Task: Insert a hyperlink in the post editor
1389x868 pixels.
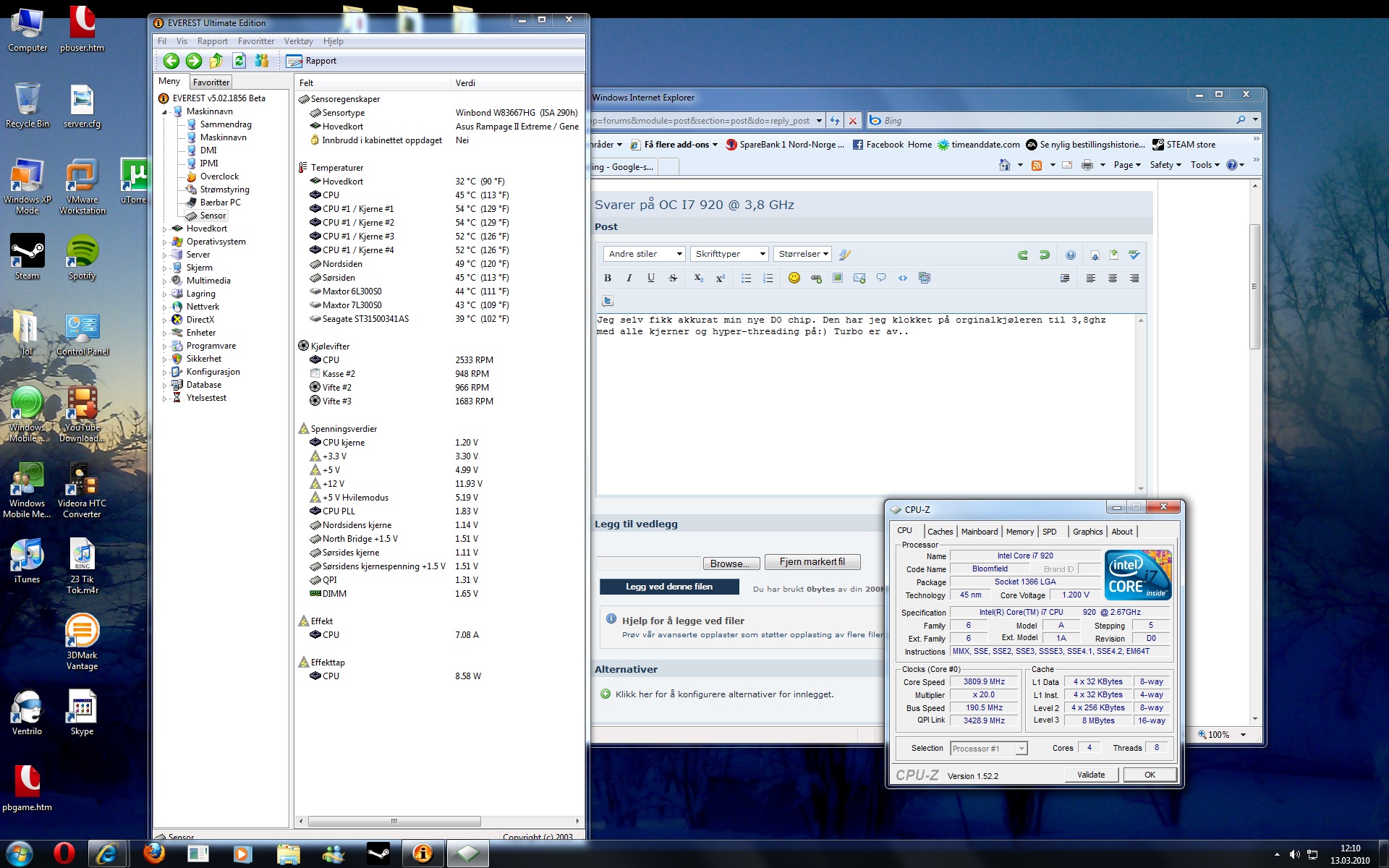Action: (816, 278)
